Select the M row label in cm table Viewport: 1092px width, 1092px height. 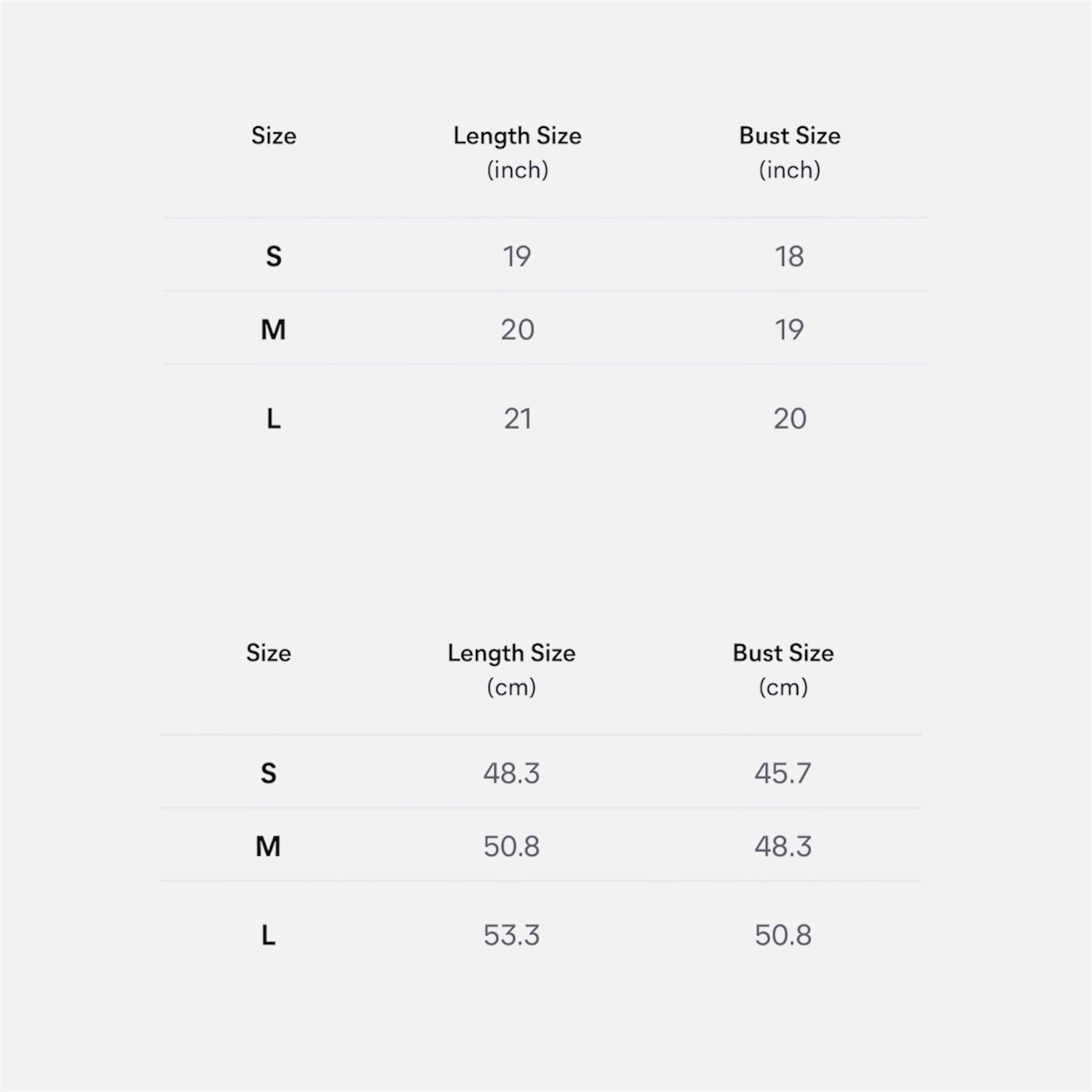tap(268, 846)
